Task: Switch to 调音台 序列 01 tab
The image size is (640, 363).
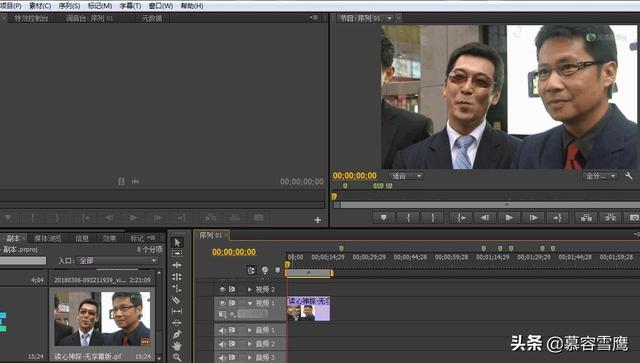Action: click(x=89, y=18)
